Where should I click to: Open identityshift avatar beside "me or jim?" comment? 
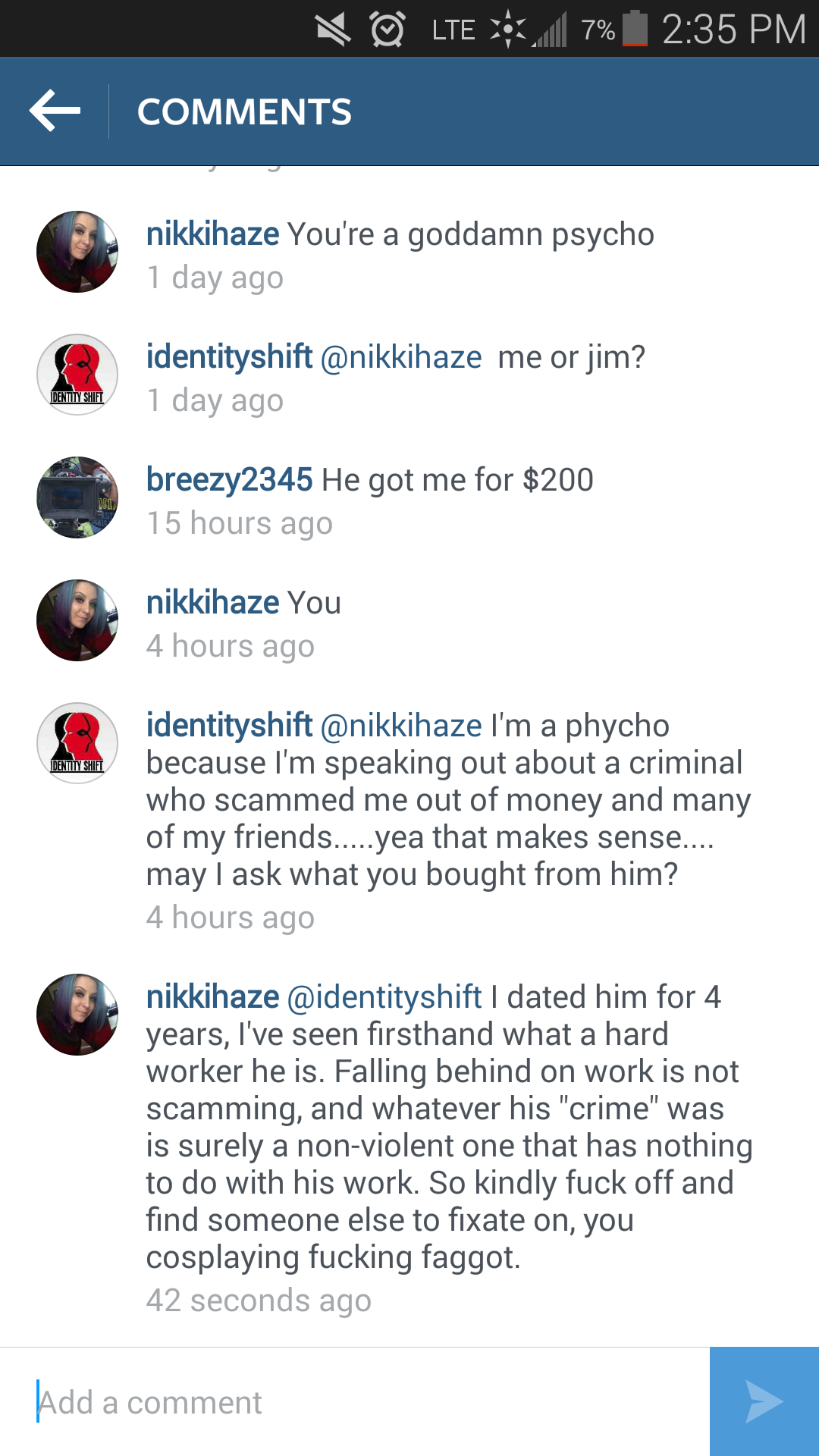pos(77,375)
